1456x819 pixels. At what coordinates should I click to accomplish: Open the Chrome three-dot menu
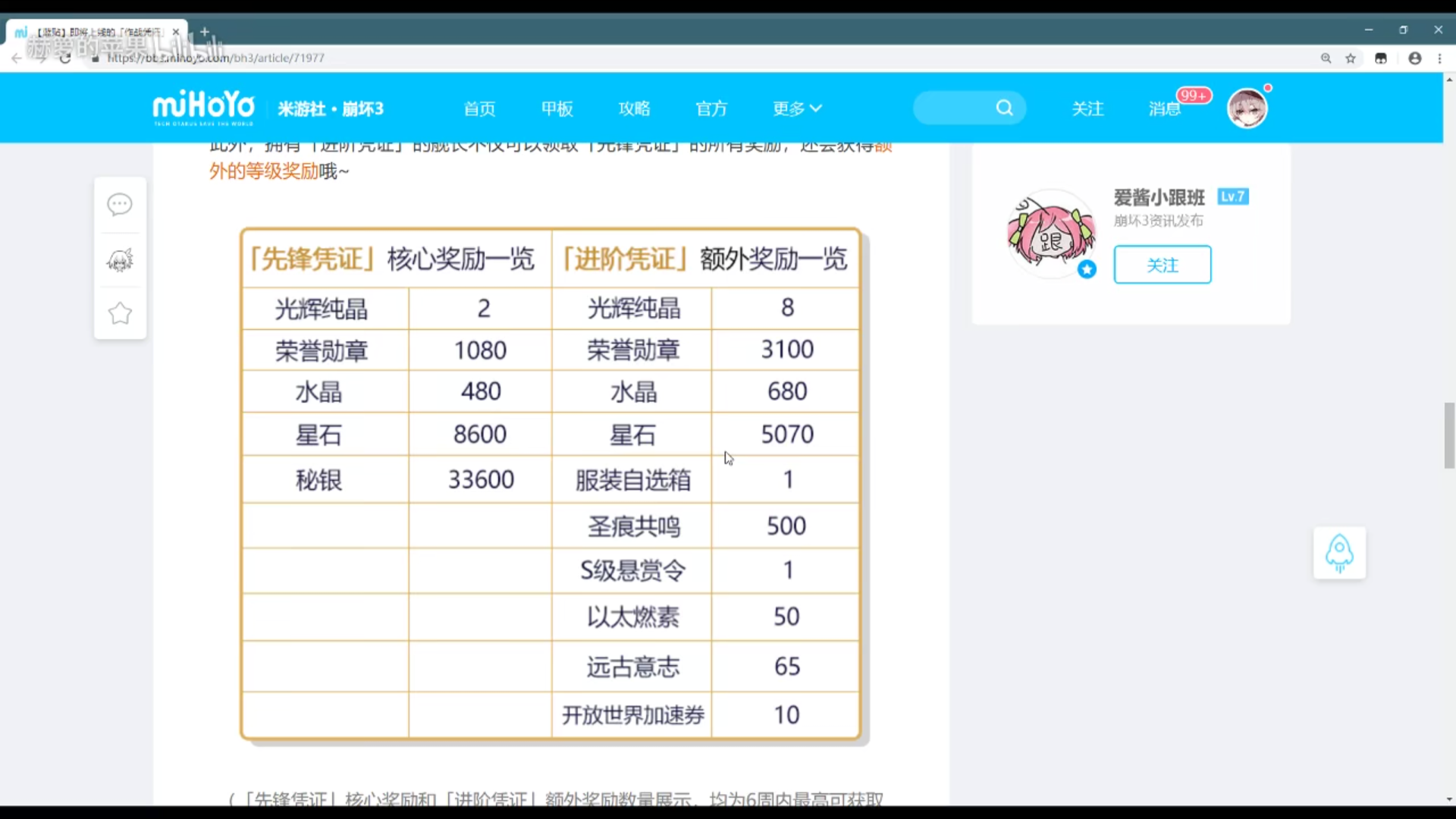1439,58
